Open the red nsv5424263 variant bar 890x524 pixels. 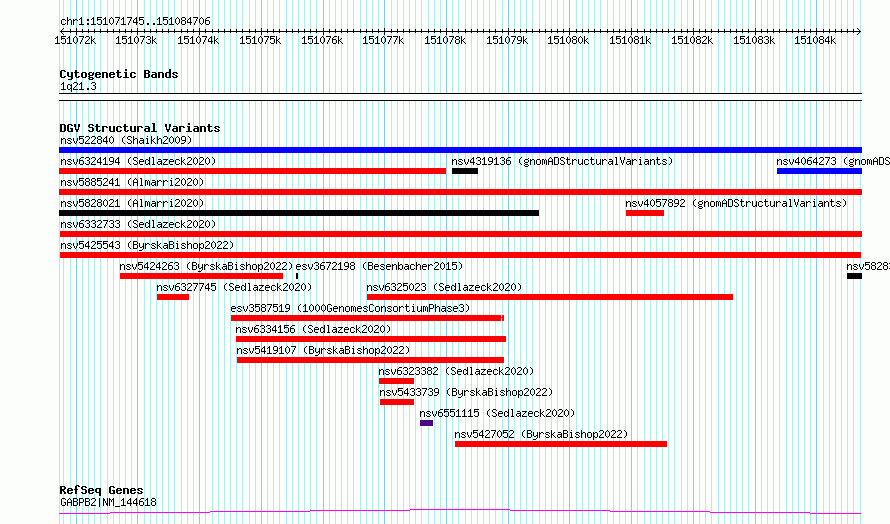tap(201, 276)
